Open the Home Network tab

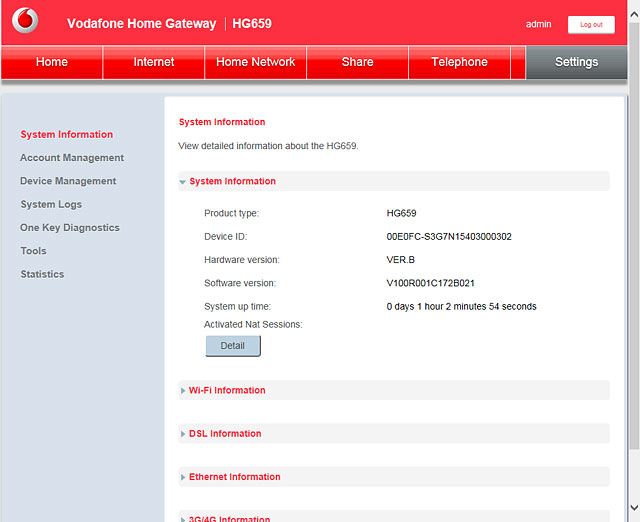coord(256,62)
